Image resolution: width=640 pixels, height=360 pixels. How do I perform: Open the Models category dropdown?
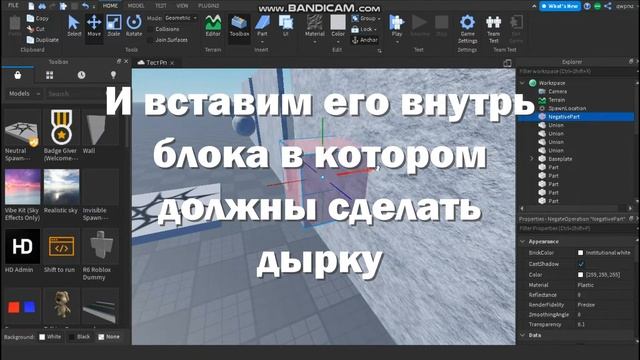pos(24,93)
